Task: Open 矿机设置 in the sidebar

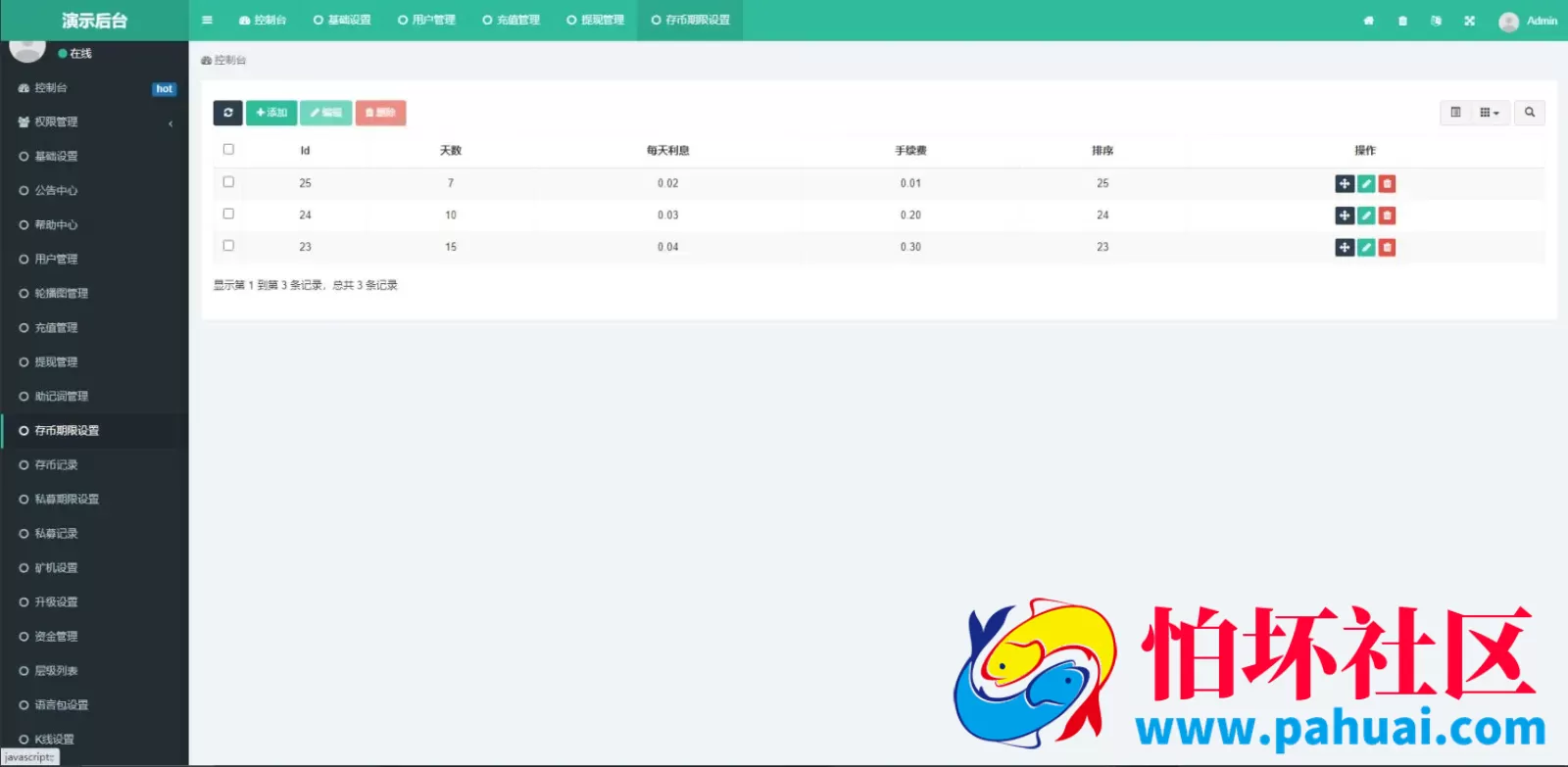Action: pos(94,568)
